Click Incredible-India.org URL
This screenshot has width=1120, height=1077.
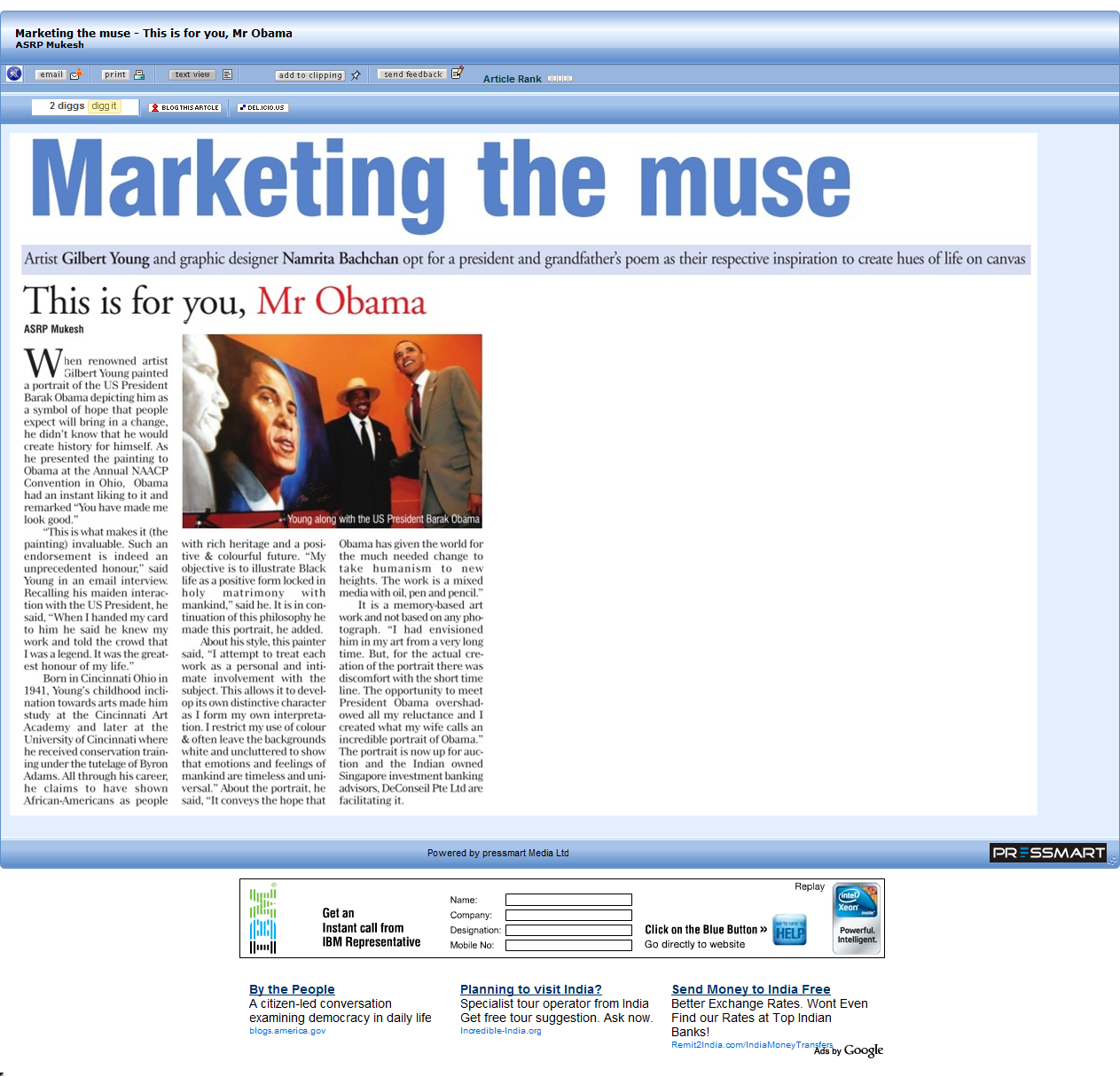[501, 1031]
